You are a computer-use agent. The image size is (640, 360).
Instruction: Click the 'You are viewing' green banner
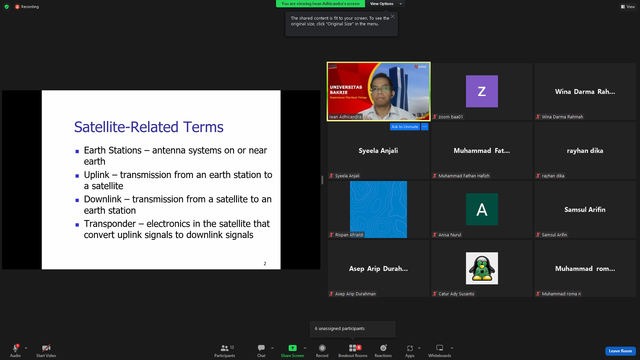point(320,4)
